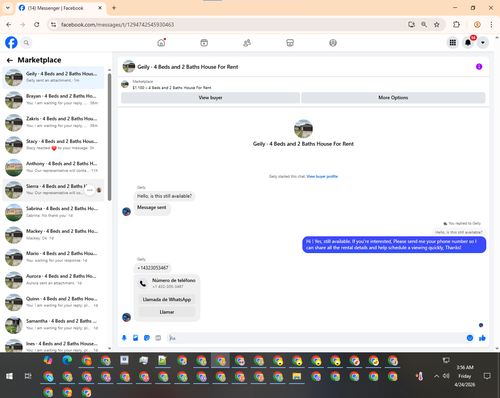Click the More Options button

point(393,98)
